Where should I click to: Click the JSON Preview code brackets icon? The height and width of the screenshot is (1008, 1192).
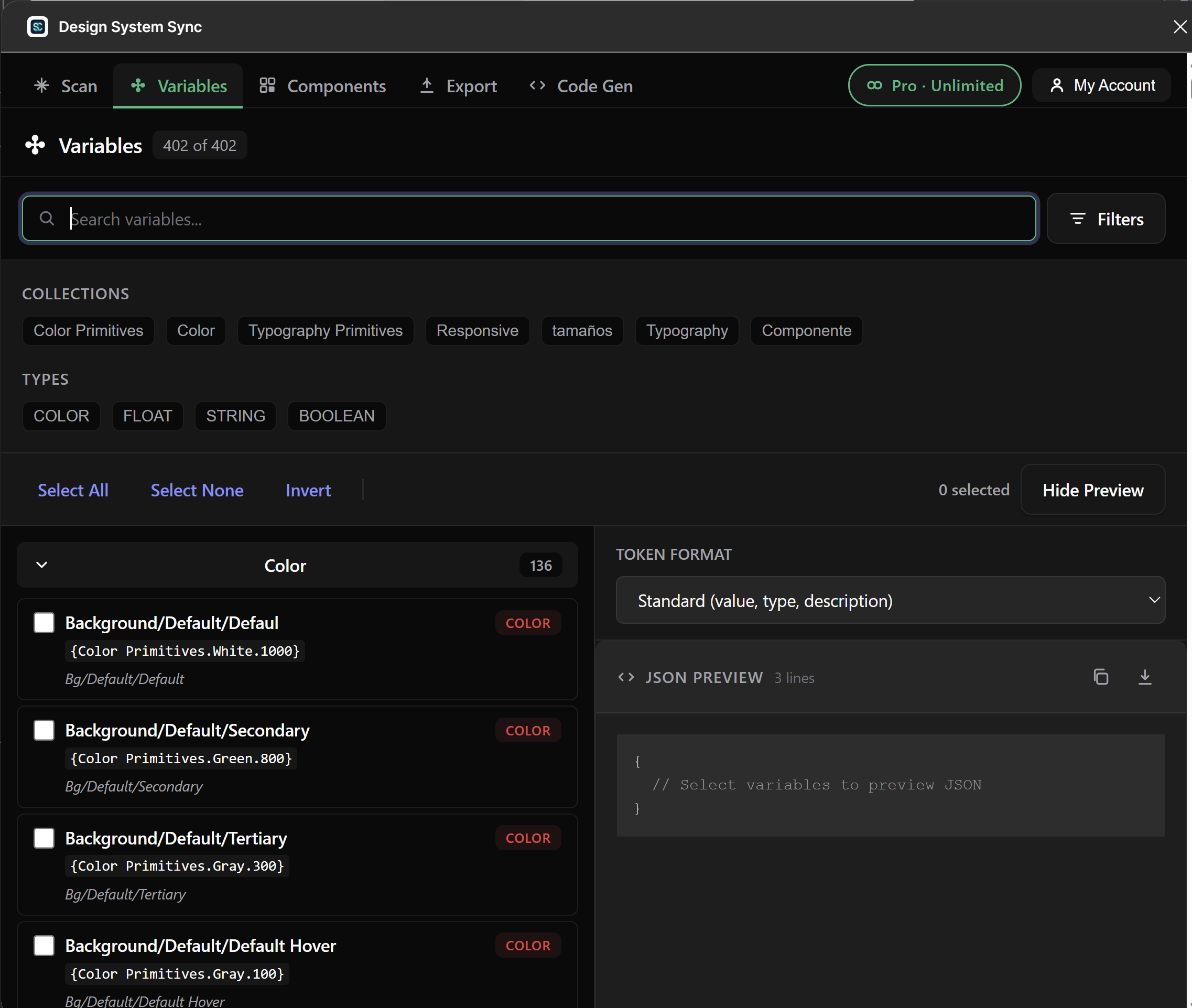point(626,678)
